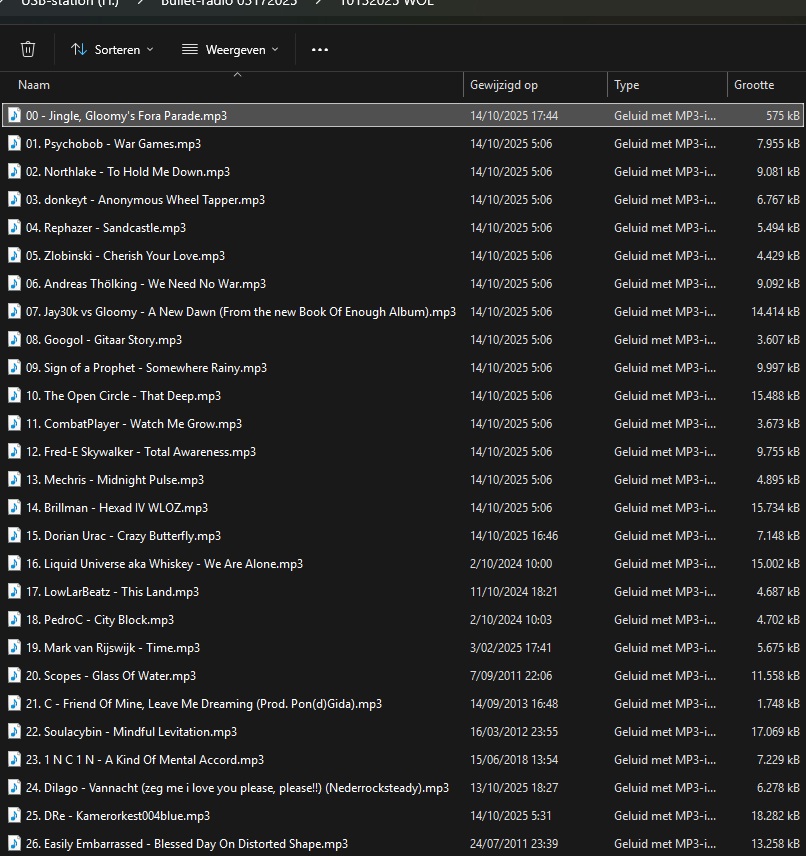Click the mp3 icon of LowLarBeatz - This Land
Viewport: 806px width, 856px height.
(14, 592)
